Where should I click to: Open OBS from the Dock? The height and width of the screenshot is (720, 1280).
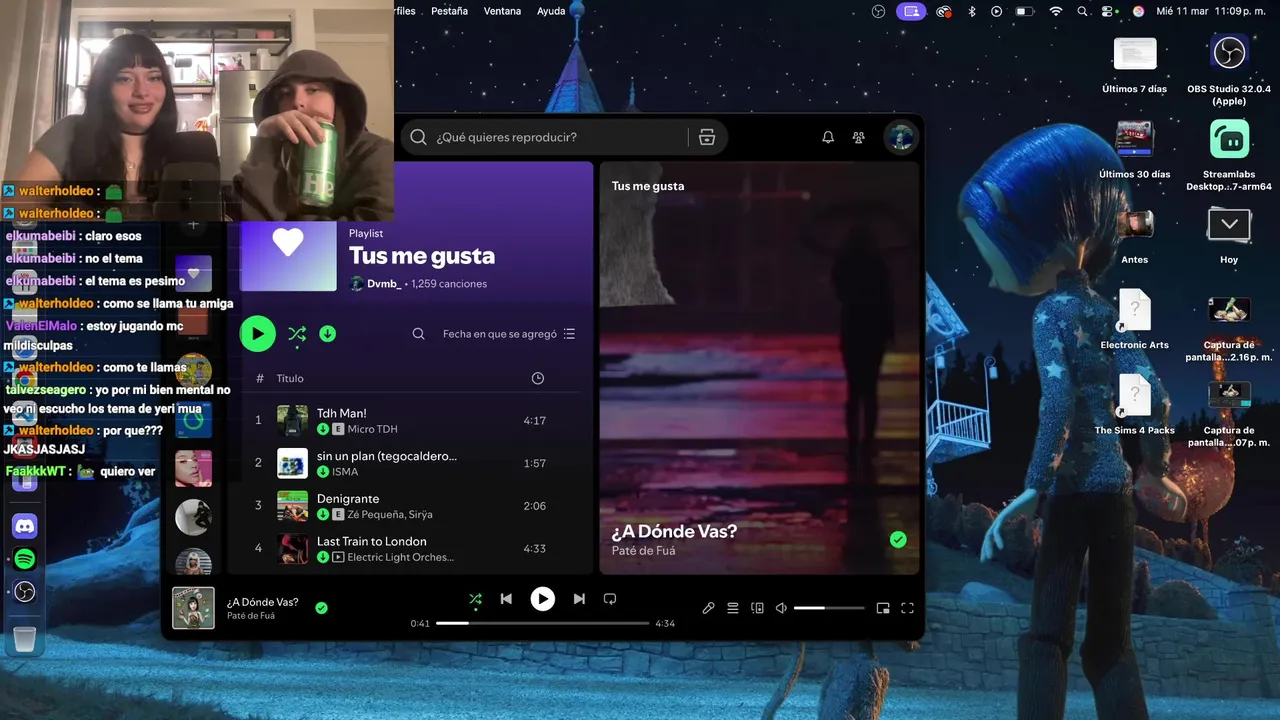[25, 592]
